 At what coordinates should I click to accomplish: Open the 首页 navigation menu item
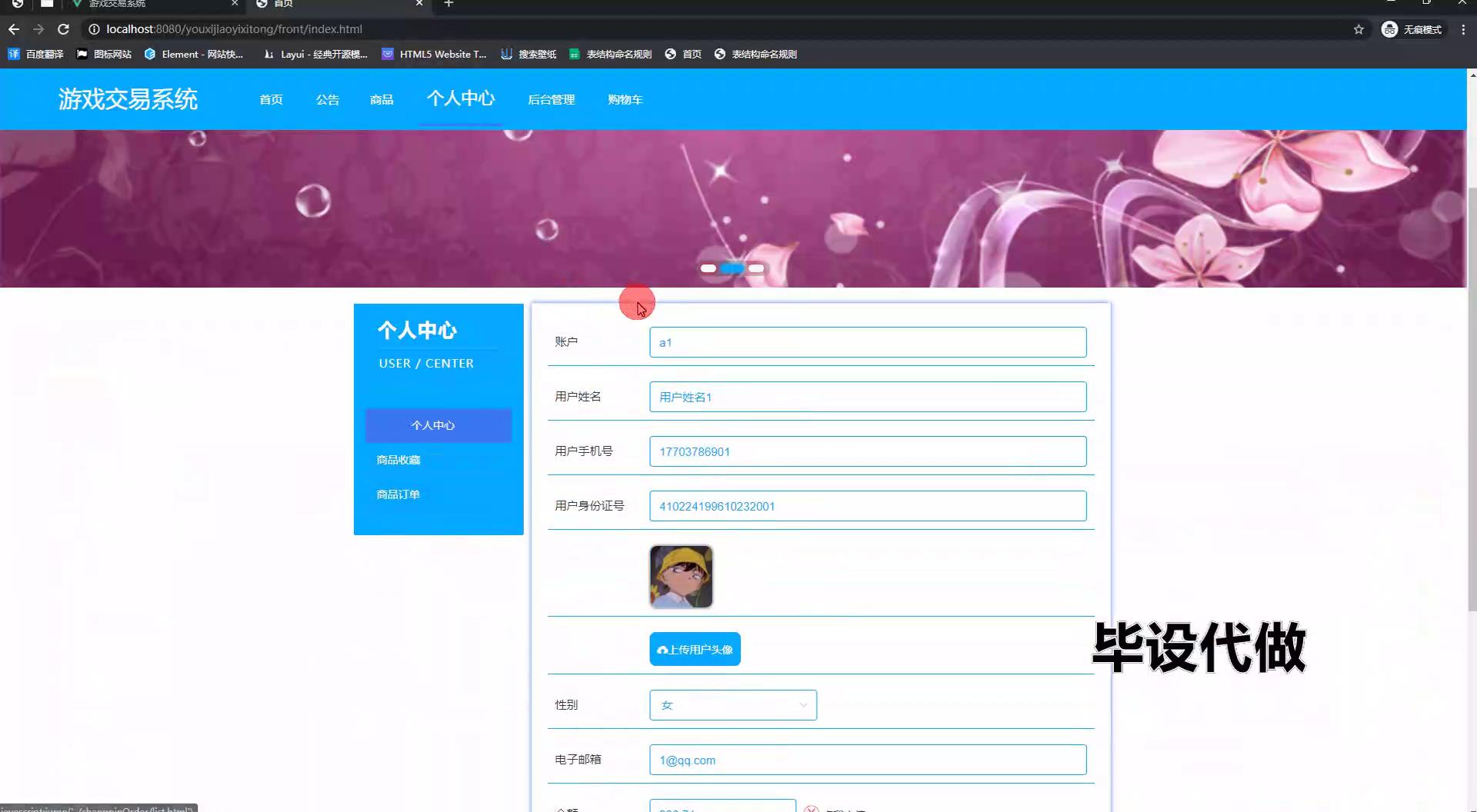coord(271,100)
